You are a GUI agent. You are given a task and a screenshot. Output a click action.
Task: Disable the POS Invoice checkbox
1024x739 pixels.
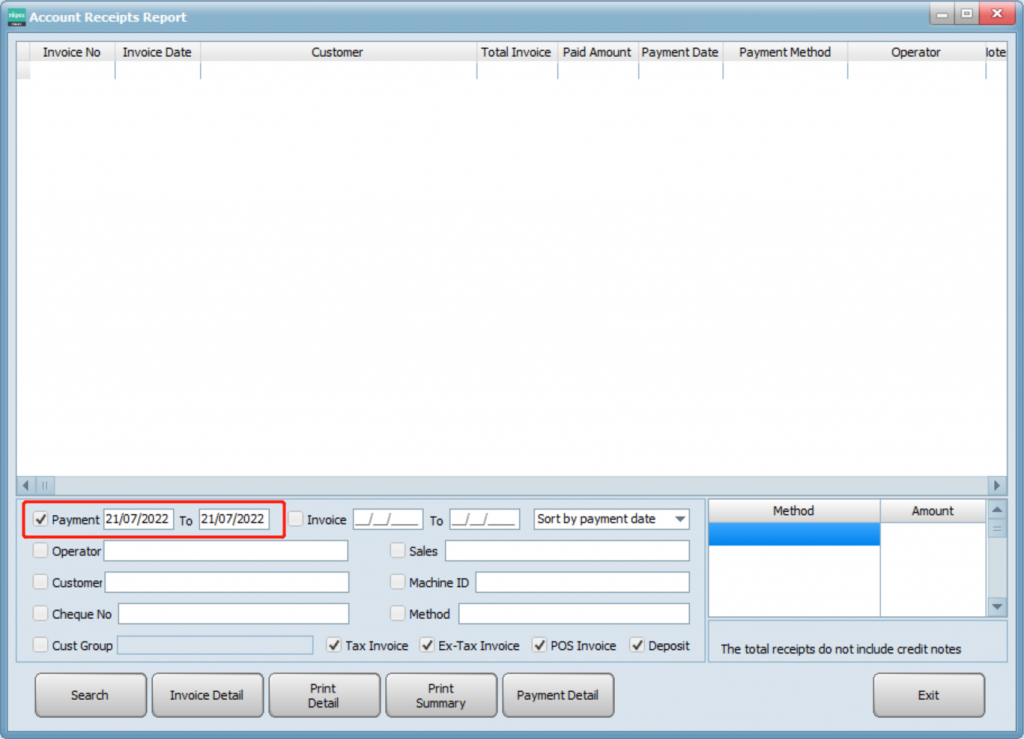tap(540, 645)
